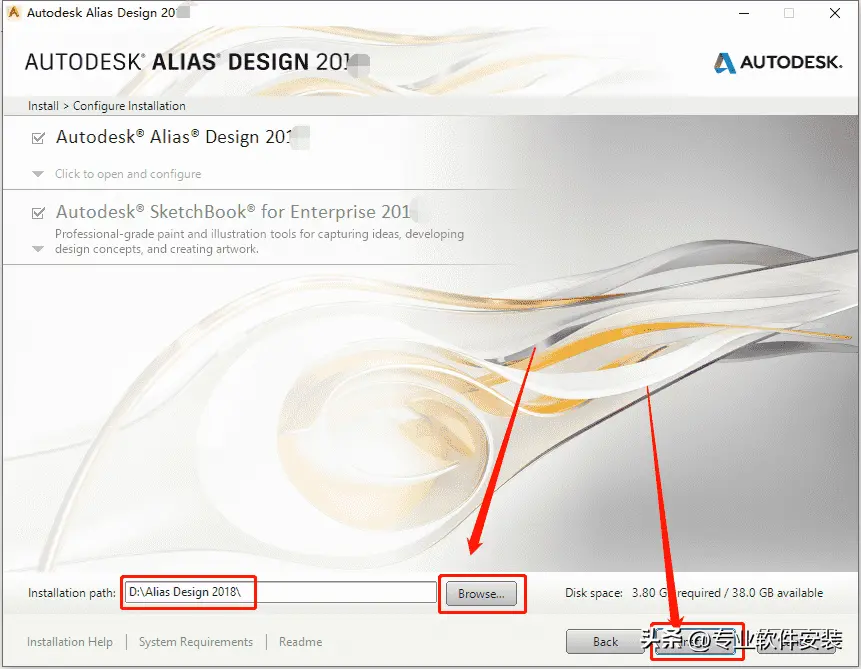Click the SketchBook description text
Viewport: 861px width, 669px height.
[259, 242]
